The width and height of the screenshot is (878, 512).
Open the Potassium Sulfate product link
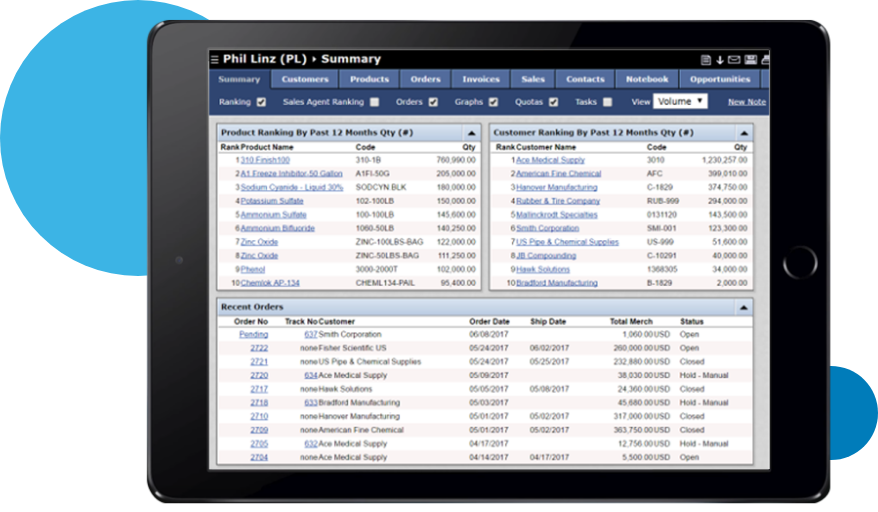pos(272,201)
